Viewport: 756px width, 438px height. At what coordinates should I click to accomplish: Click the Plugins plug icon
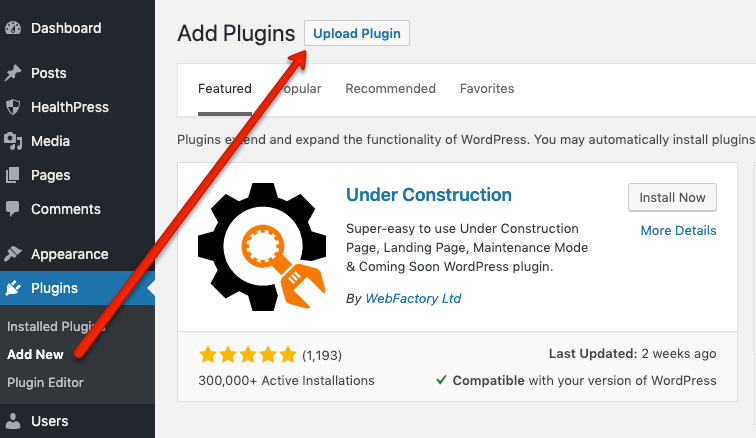[x=13, y=288]
